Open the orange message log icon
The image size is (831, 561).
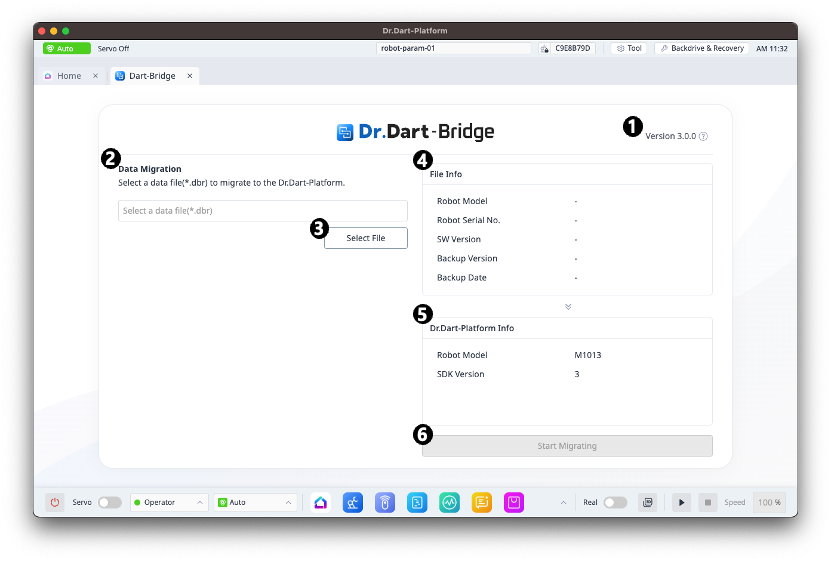click(482, 502)
